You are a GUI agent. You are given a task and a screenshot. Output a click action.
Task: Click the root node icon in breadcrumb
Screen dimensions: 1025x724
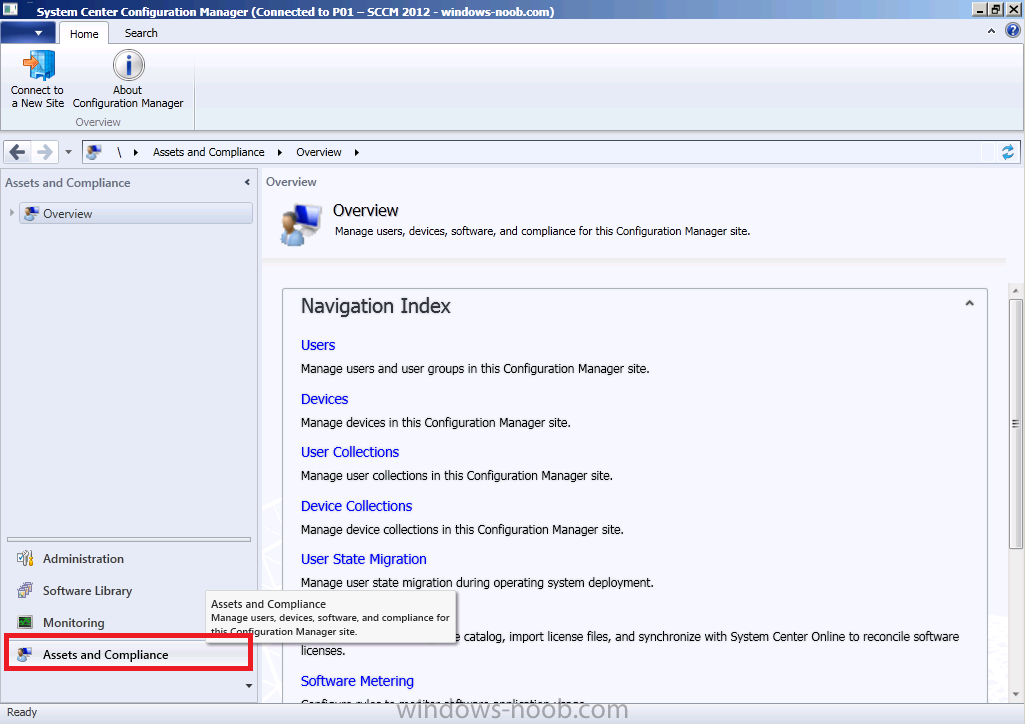(x=94, y=152)
